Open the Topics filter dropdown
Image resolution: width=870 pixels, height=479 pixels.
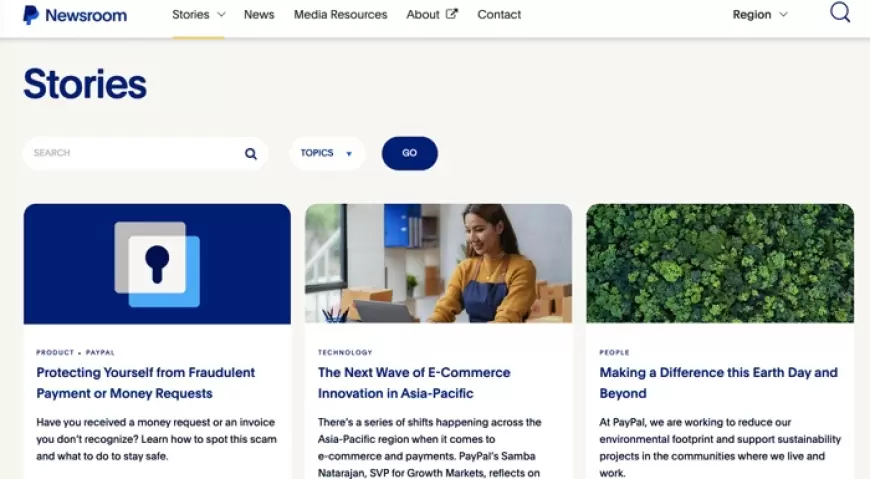point(327,153)
